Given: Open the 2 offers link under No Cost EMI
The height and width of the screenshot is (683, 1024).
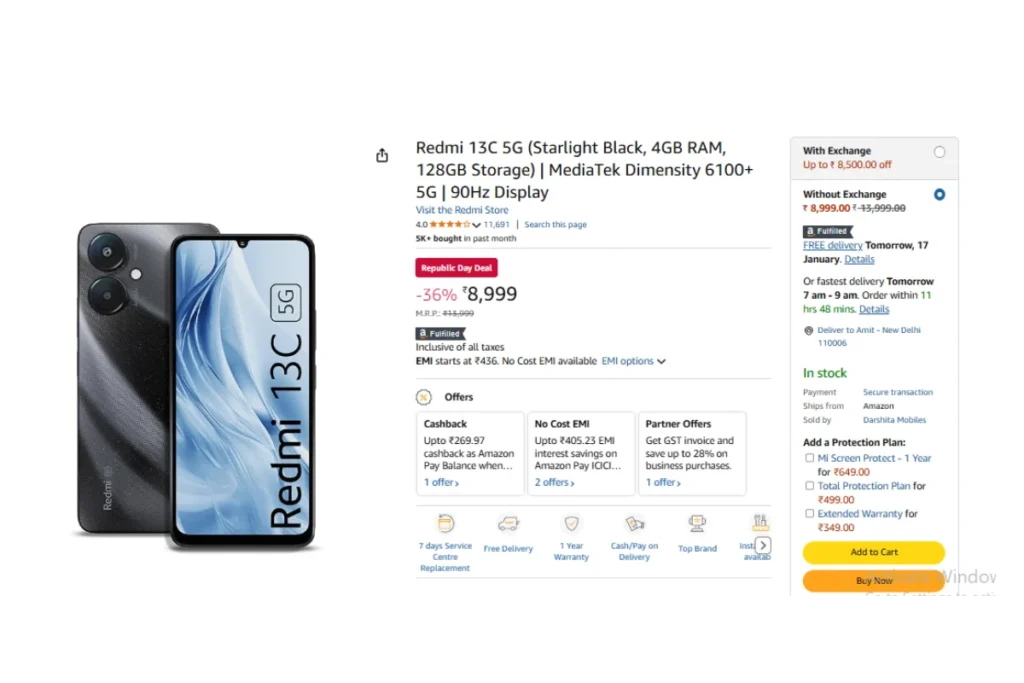Looking at the screenshot, I should 554,483.
